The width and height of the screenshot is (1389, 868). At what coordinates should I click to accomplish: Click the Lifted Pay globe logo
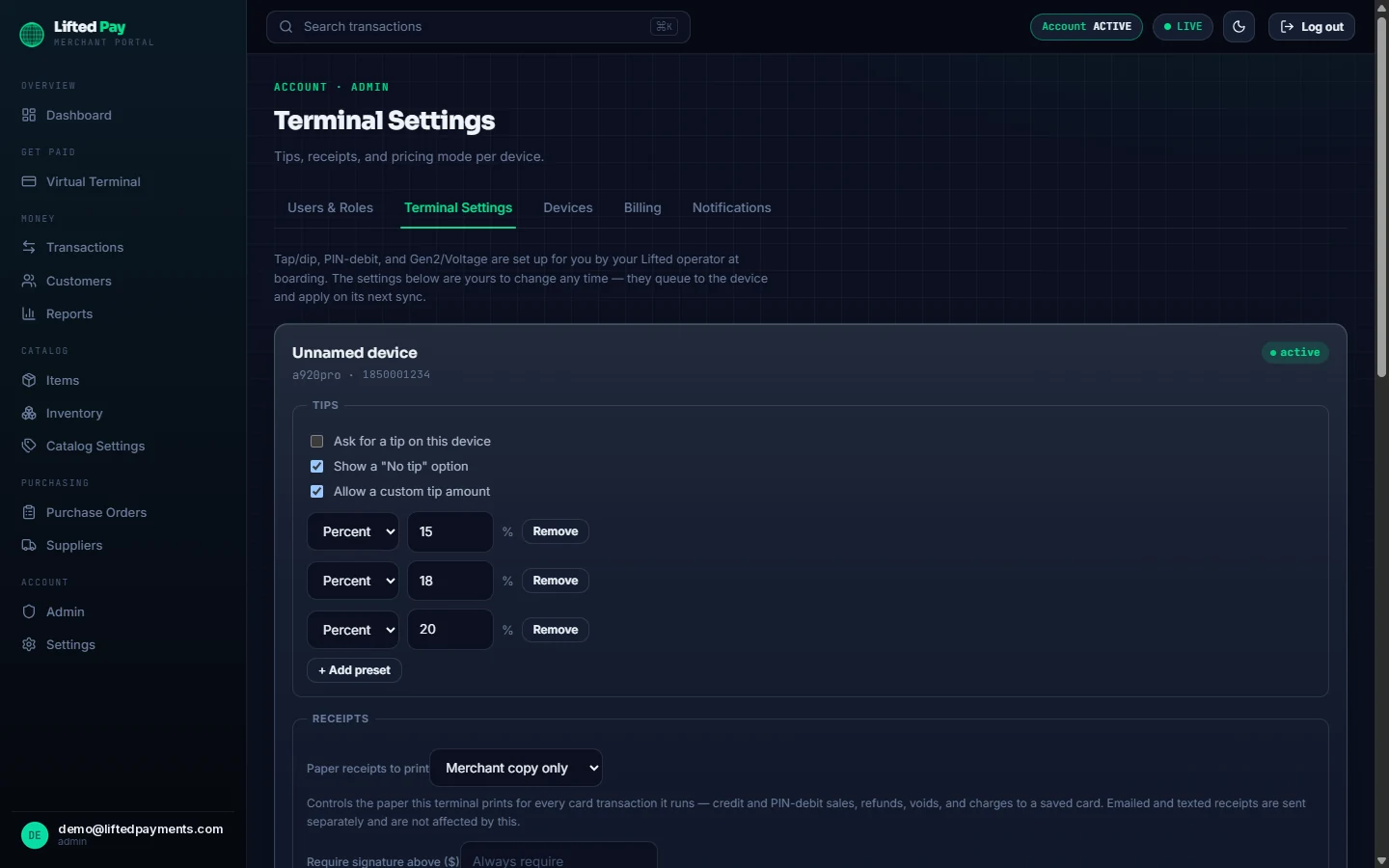(x=32, y=34)
